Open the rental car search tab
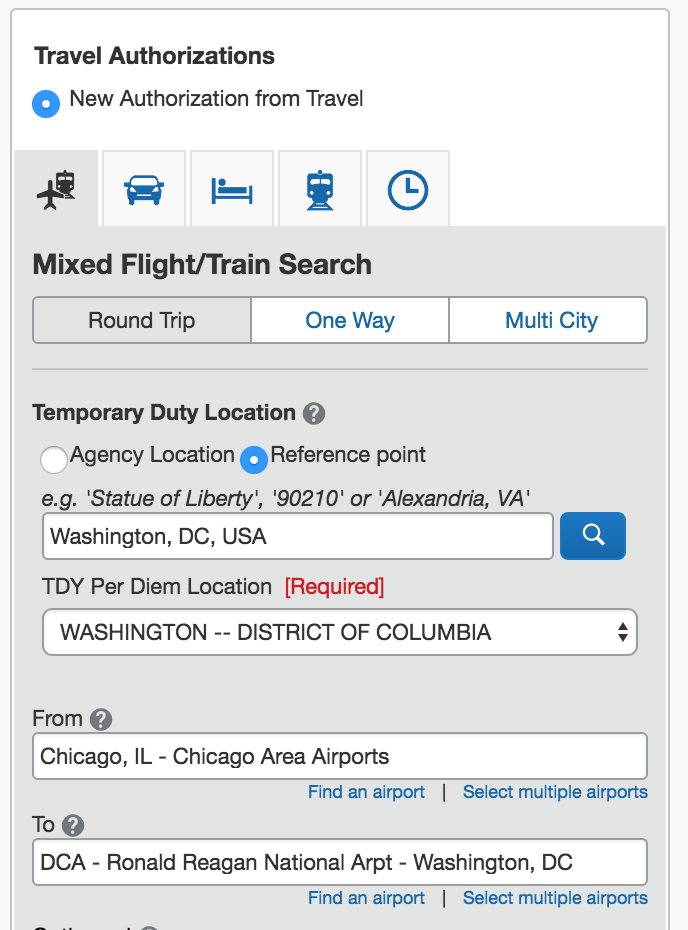 [x=144, y=188]
